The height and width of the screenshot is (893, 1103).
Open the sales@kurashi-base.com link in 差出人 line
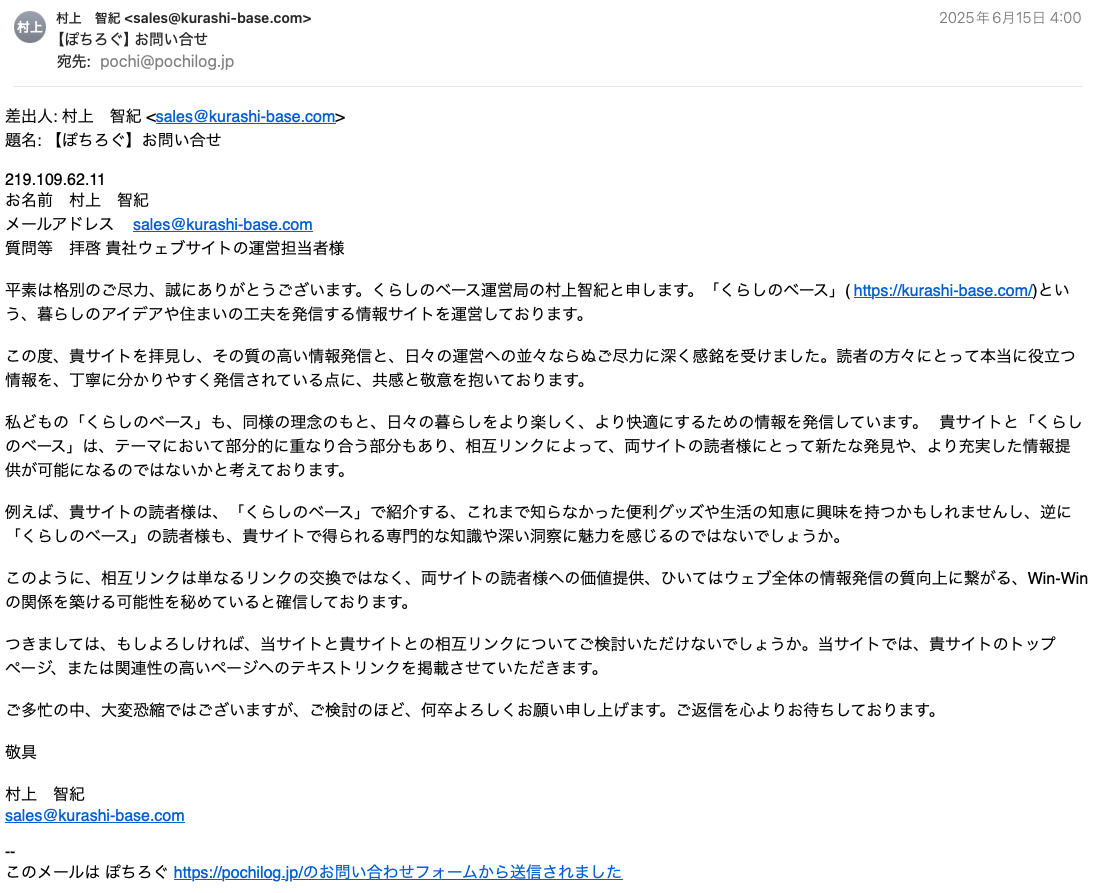pos(246,117)
